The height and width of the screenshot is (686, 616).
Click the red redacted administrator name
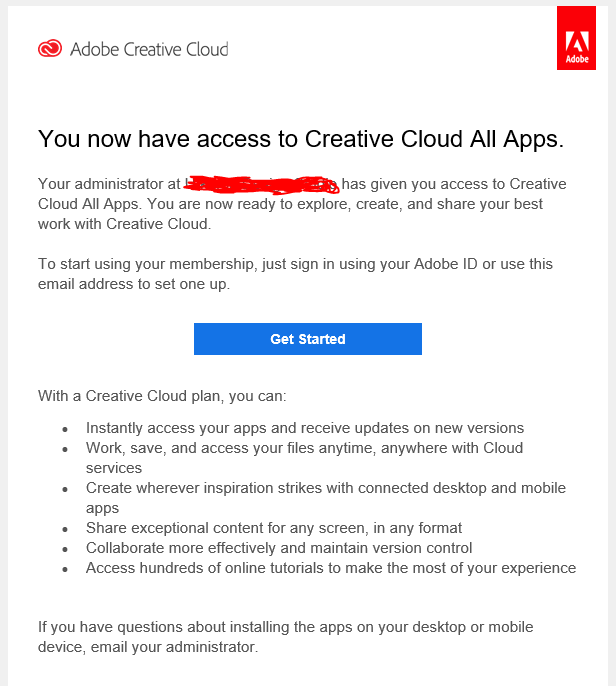[263, 184]
